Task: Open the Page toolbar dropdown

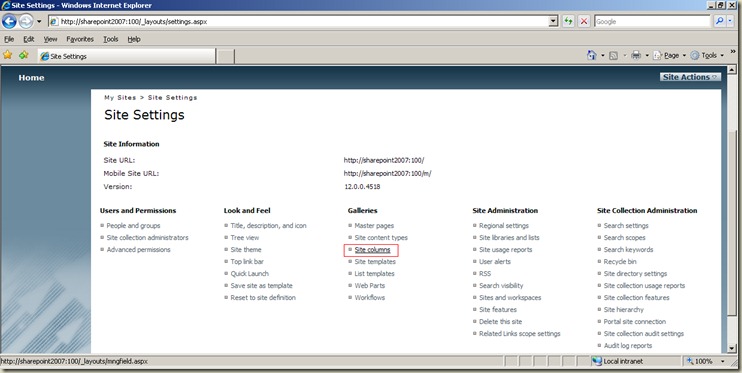Action: point(669,55)
